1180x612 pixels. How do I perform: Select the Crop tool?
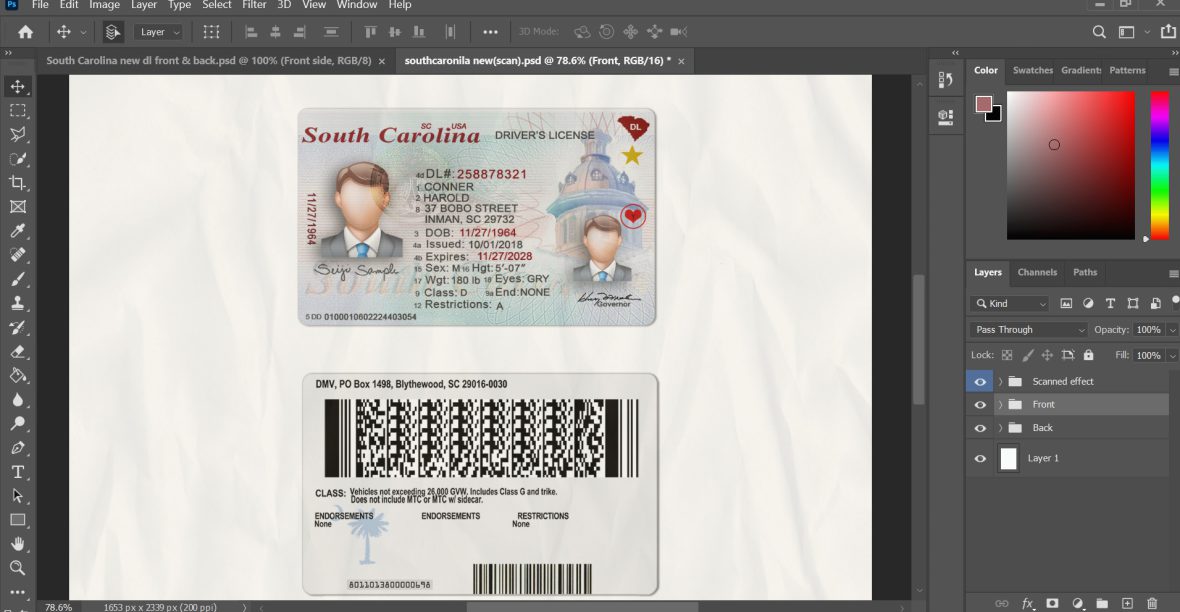pos(16,183)
